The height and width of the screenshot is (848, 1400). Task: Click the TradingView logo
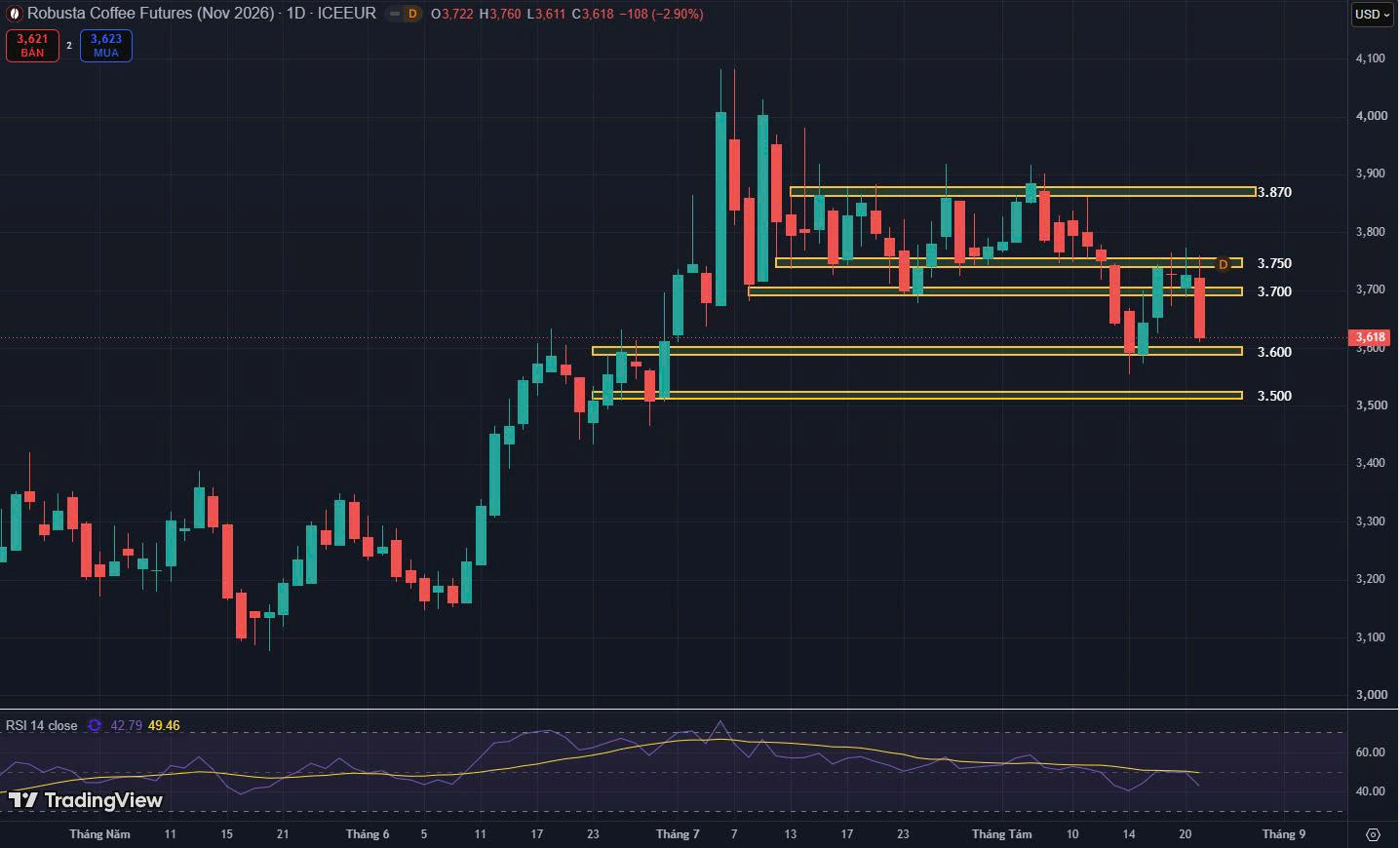click(x=86, y=800)
